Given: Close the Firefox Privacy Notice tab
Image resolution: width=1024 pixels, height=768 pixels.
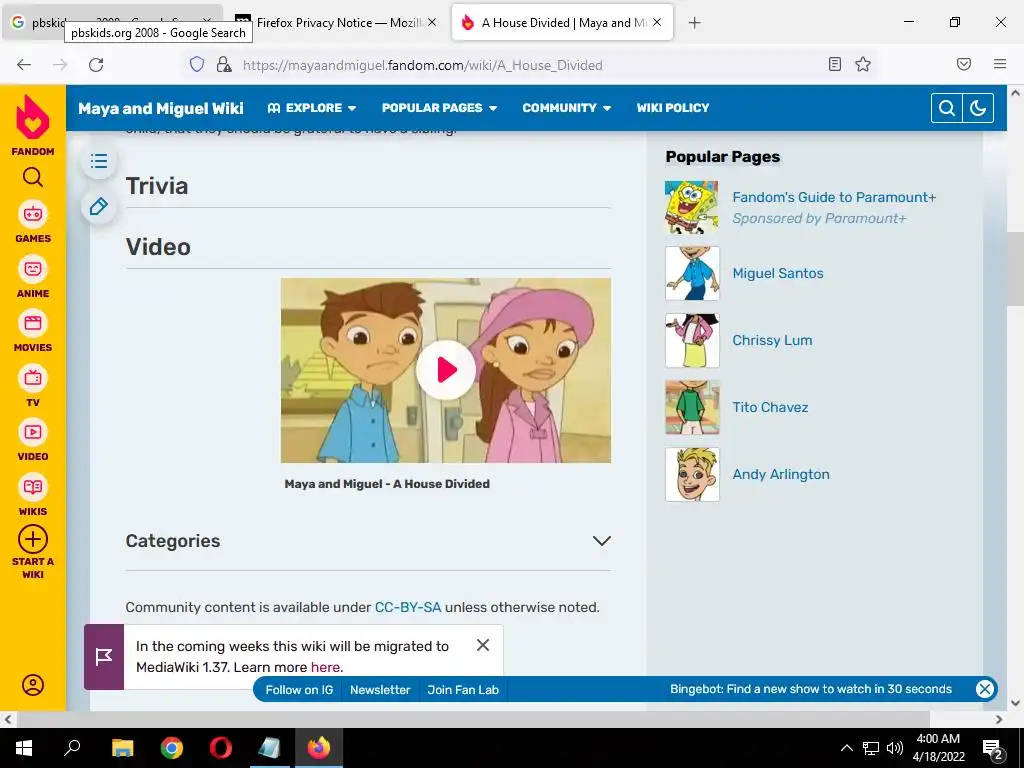Looking at the screenshot, I should tap(432, 23).
